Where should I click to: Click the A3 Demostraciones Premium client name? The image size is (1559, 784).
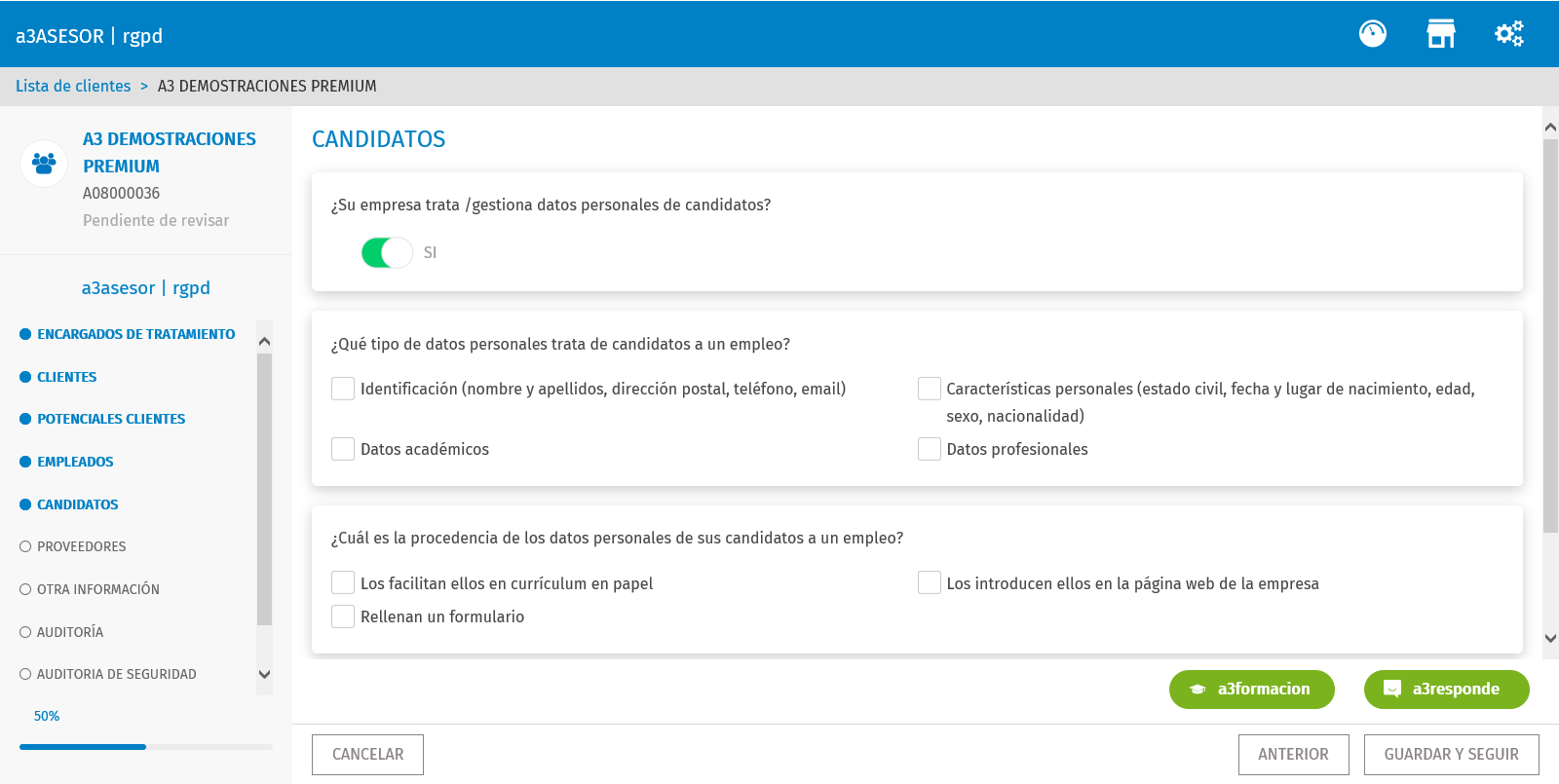pos(170,153)
